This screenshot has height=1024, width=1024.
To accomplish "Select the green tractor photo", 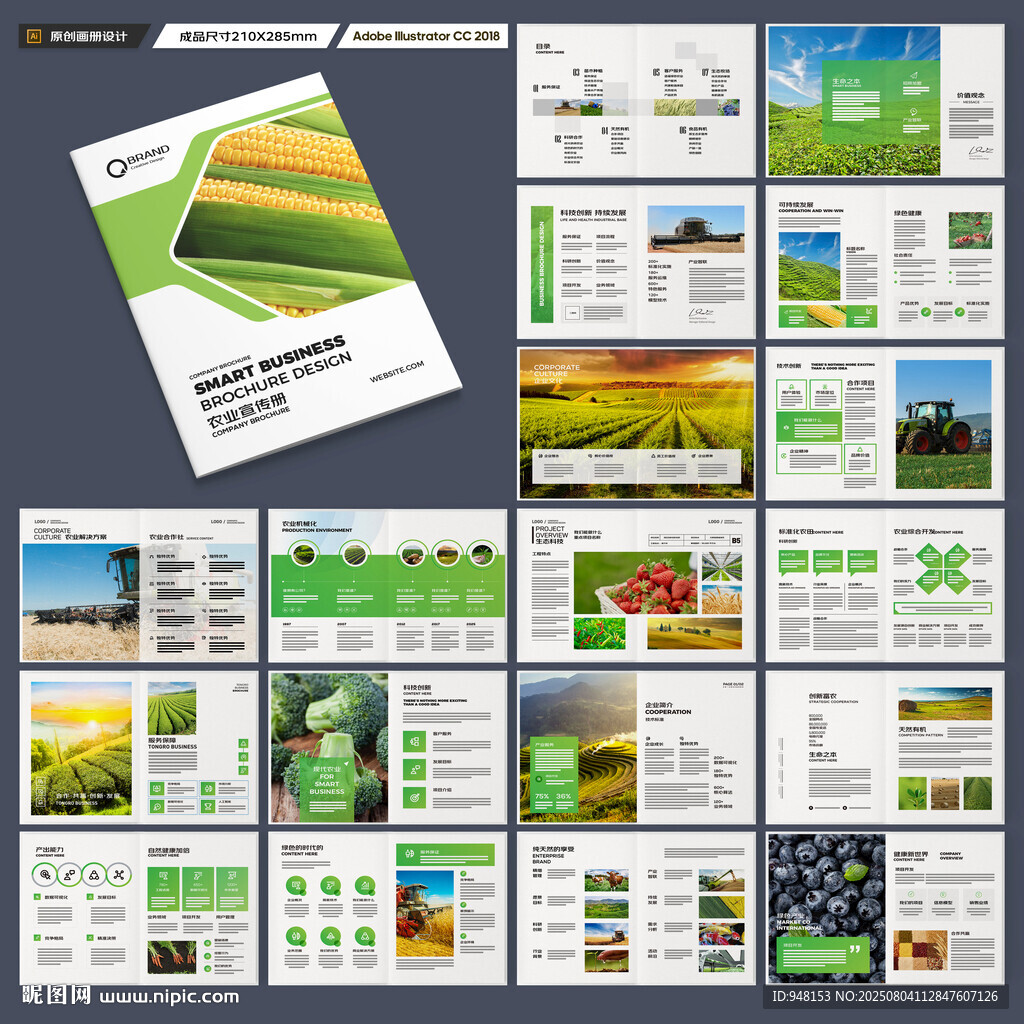I will (x=943, y=424).
